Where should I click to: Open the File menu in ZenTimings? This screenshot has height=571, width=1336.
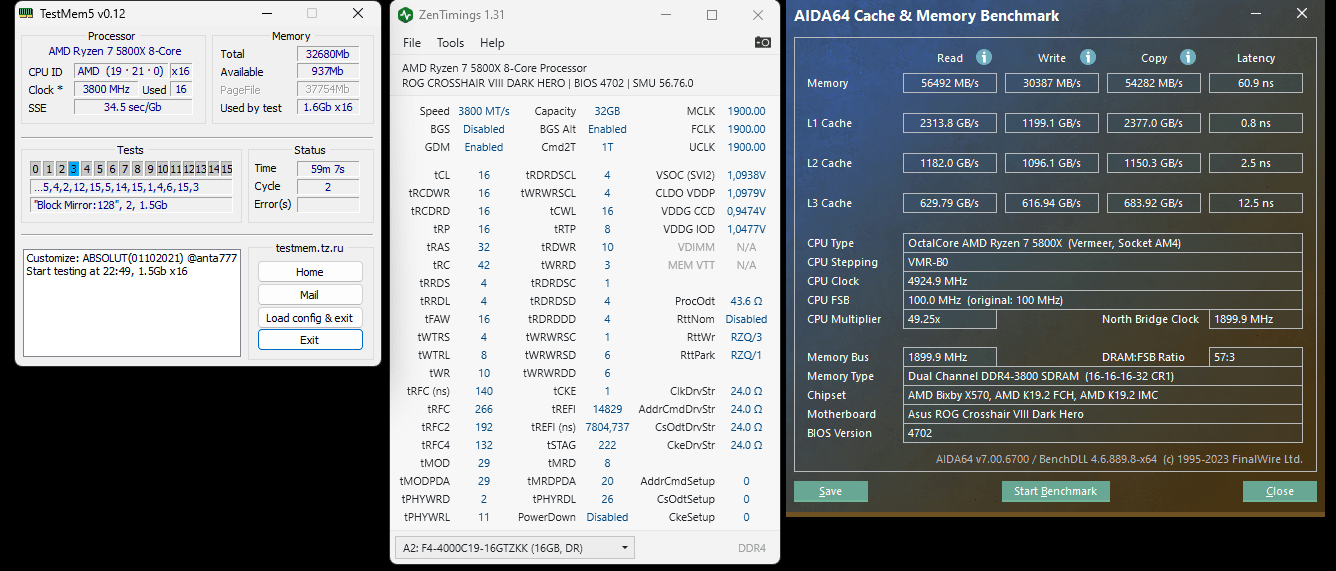coord(412,43)
